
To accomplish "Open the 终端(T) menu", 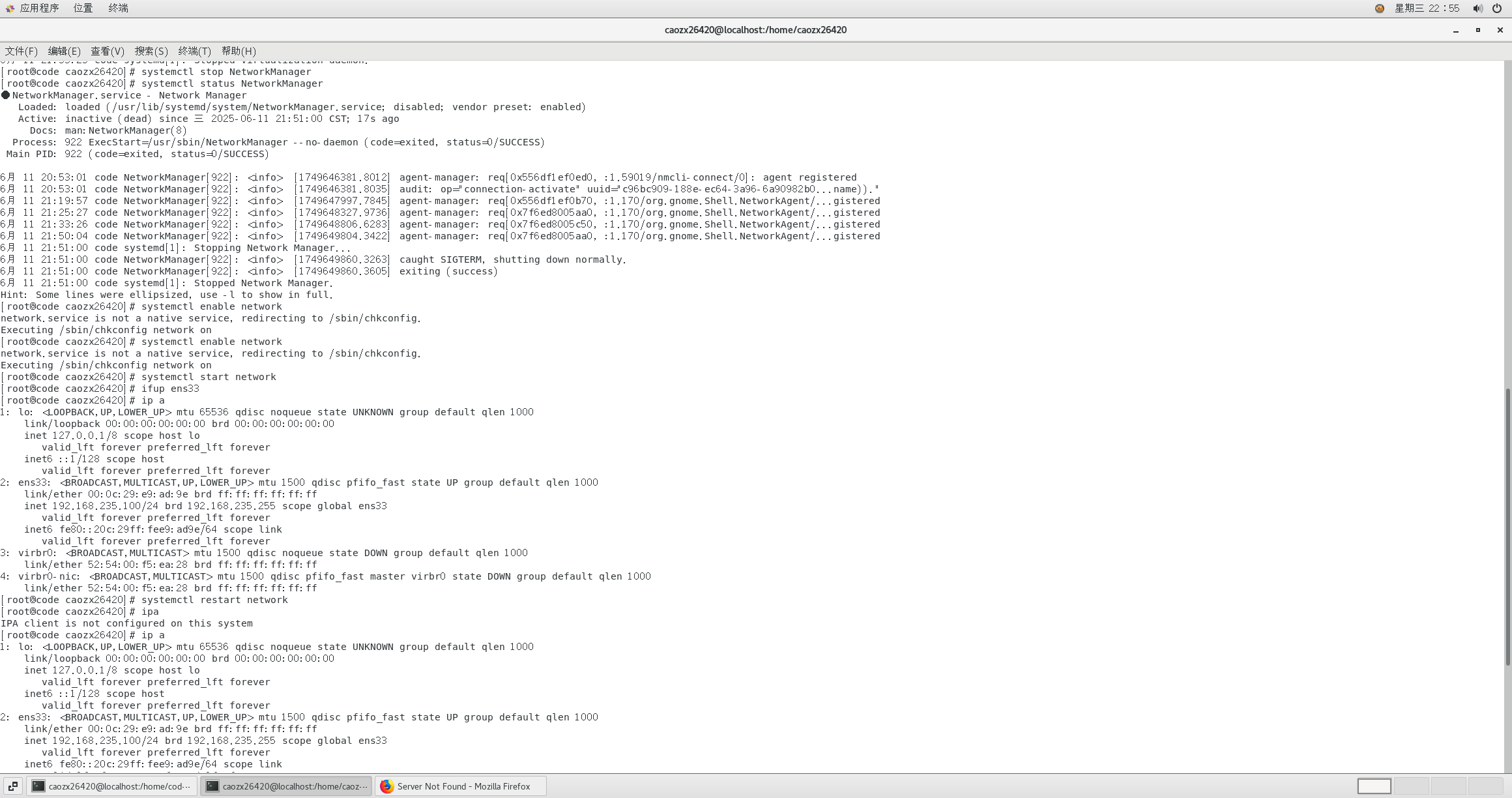I will point(194,51).
